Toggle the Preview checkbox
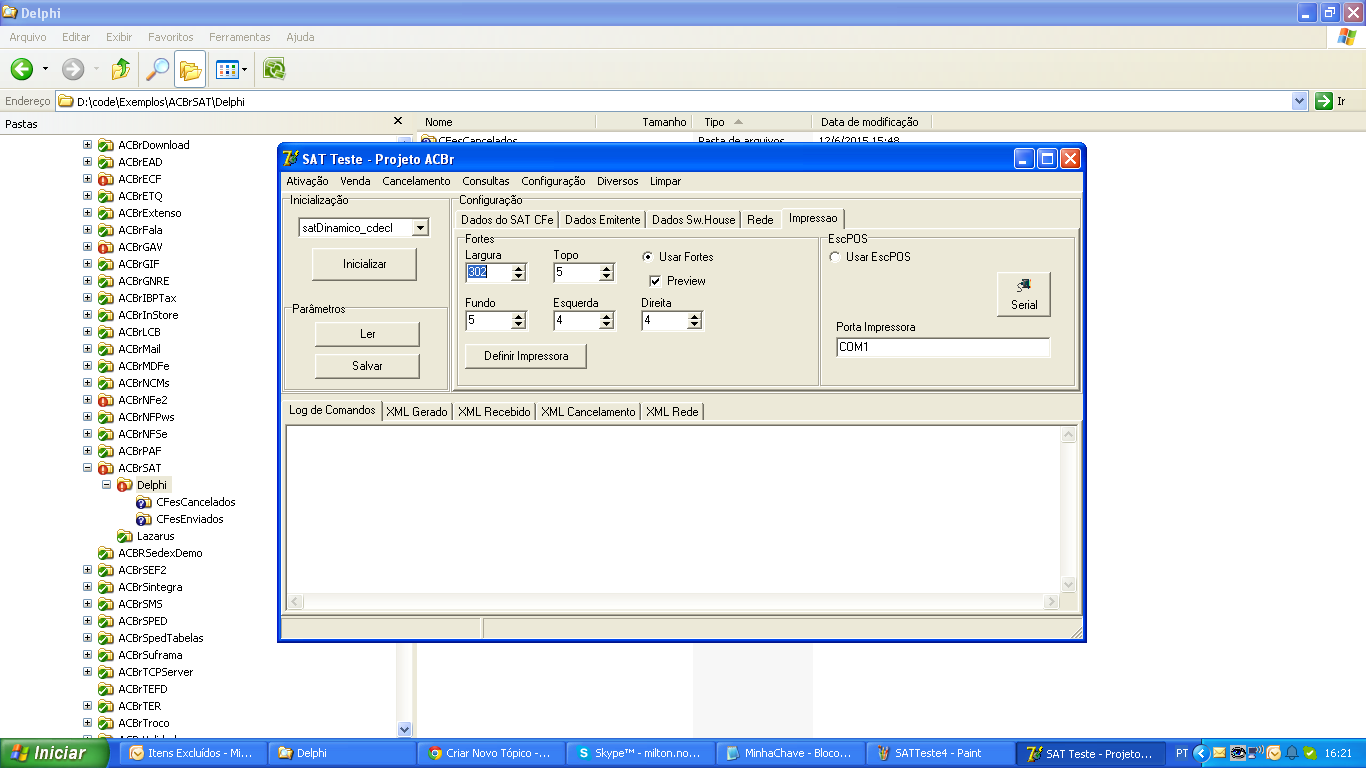 point(656,281)
